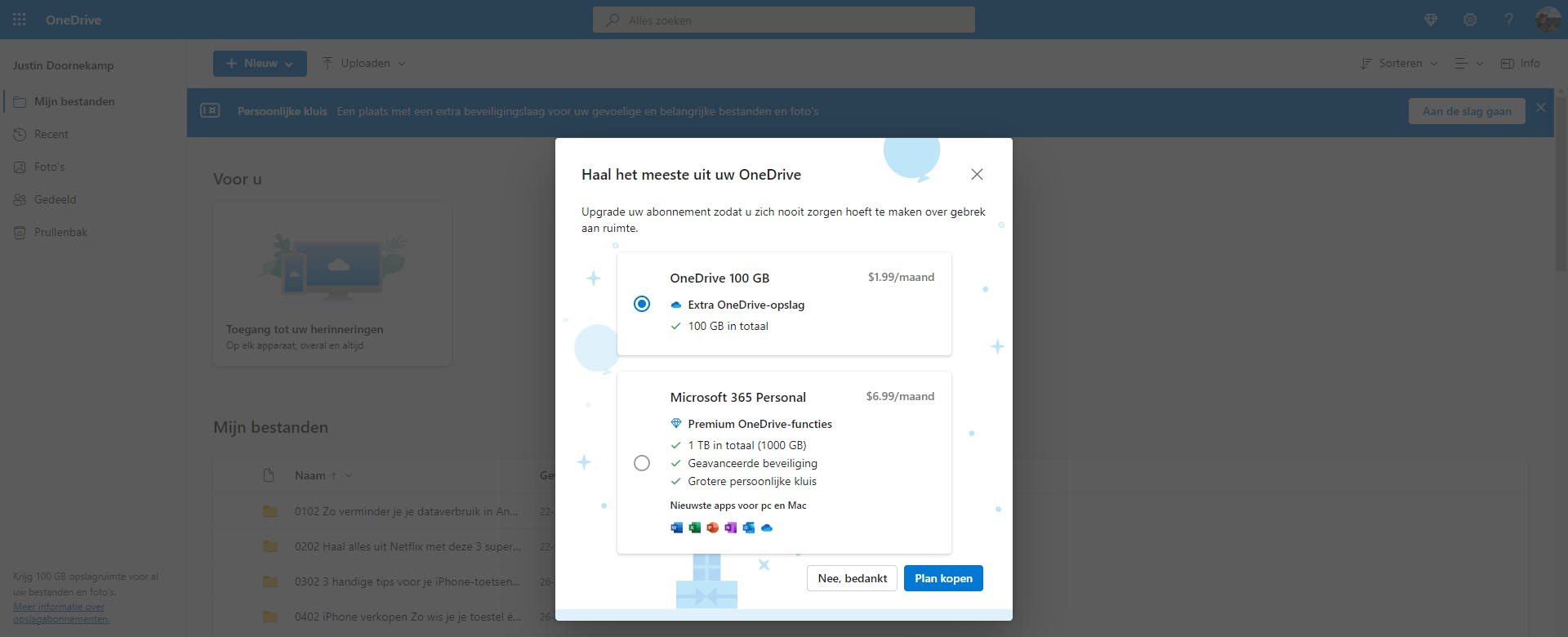
Task: Click the Alles zoeken search field
Action: pyautogui.click(x=784, y=20)
